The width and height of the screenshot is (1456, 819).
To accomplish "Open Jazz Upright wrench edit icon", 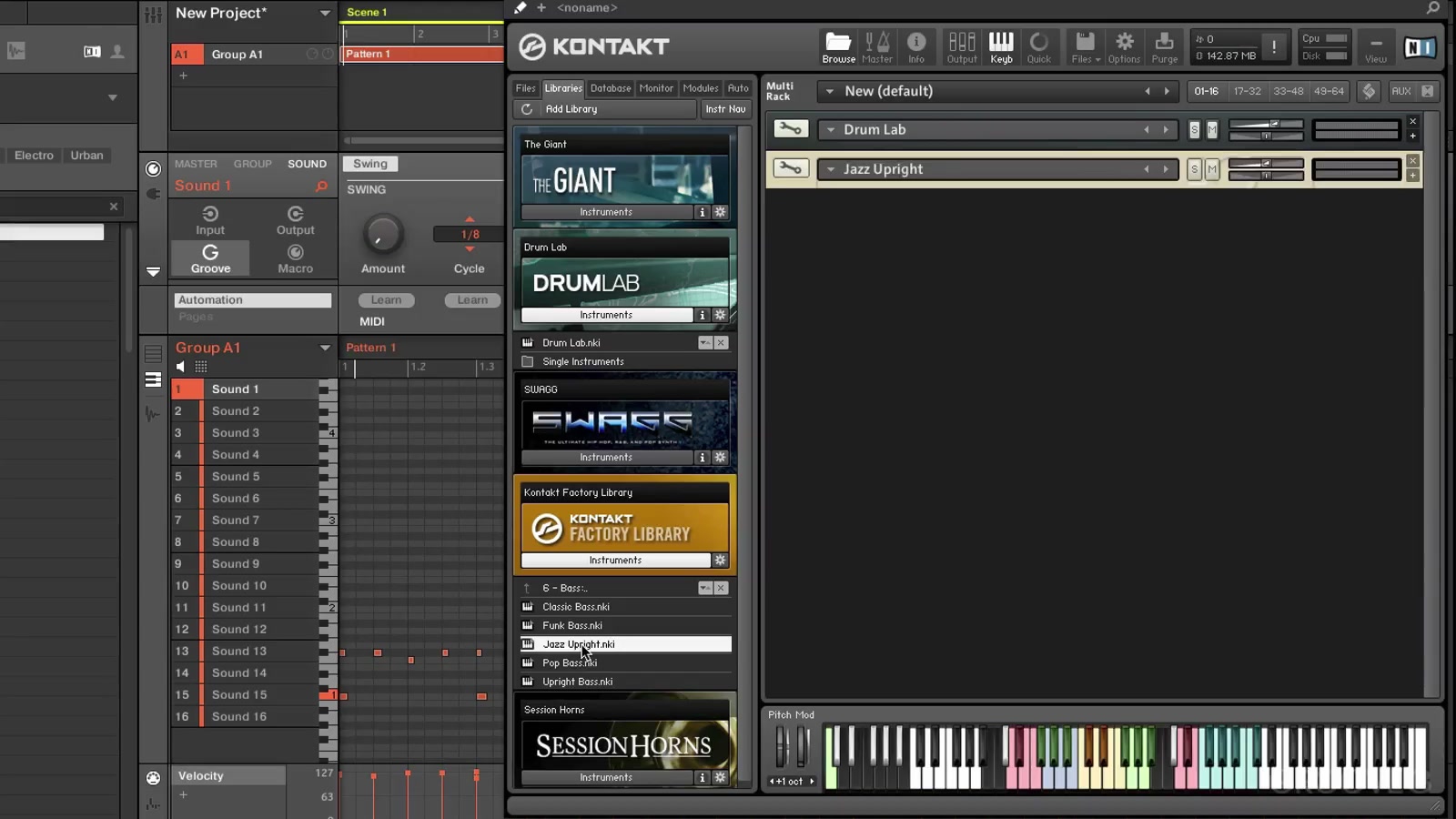I will [x=790, y=168].
